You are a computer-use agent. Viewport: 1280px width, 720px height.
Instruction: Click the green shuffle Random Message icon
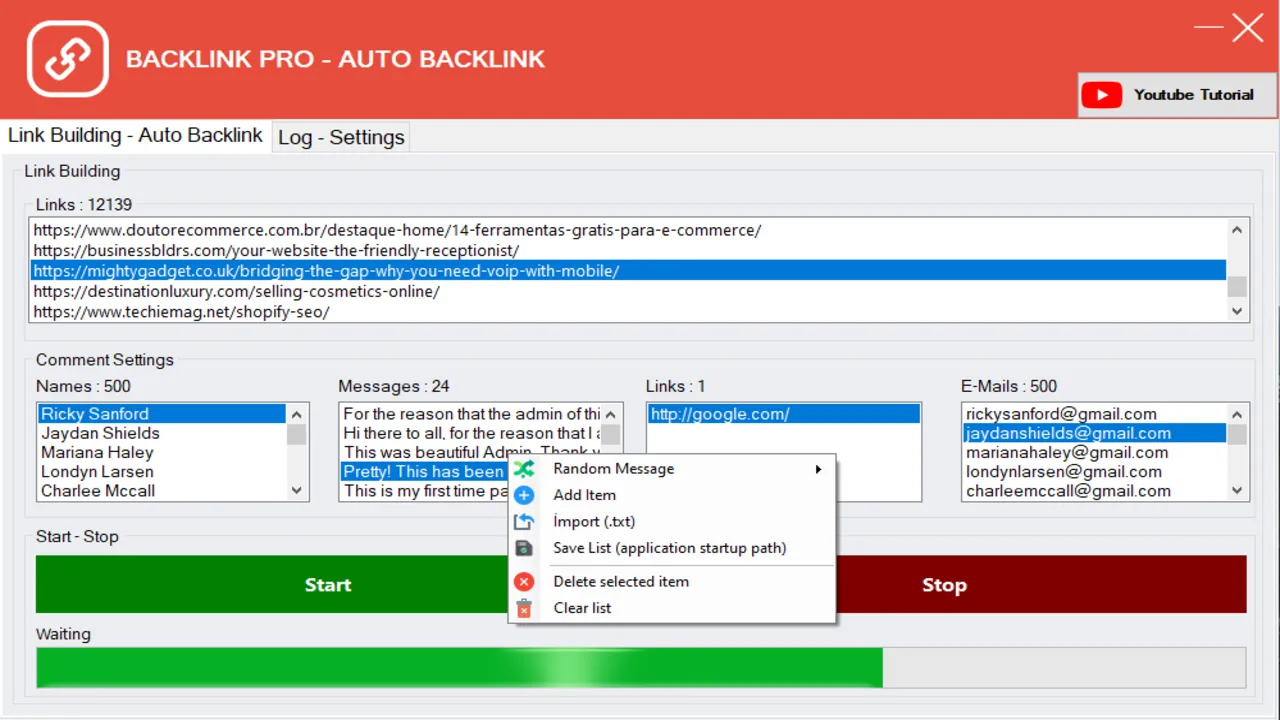pyautogui.click(x=524, y=469)
